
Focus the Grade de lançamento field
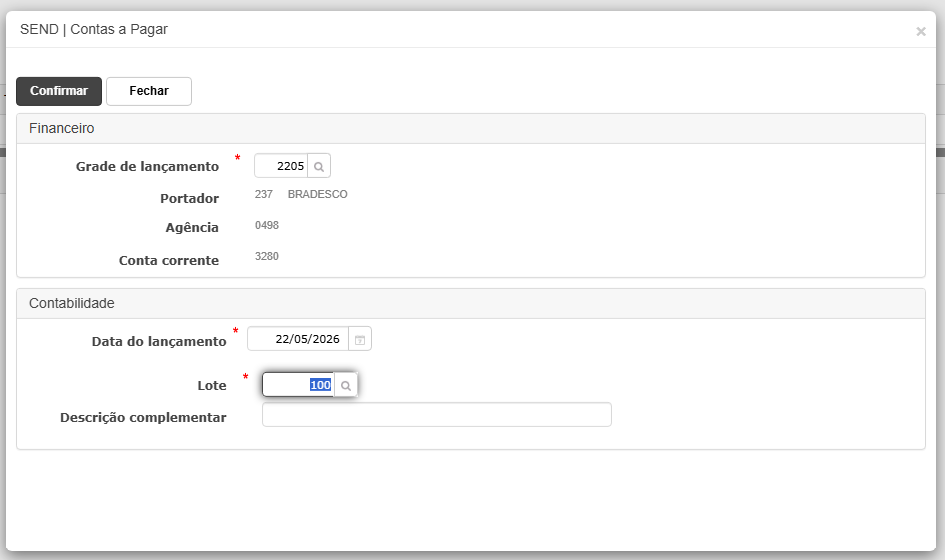click(x=281, y=166)
